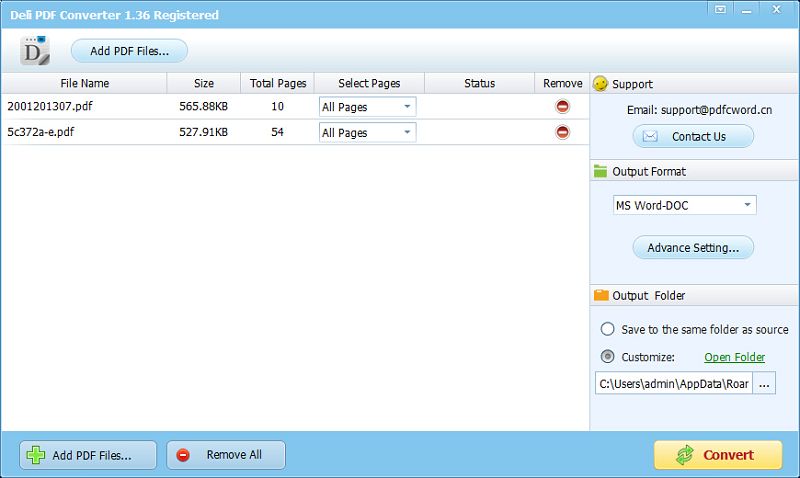Click the File Name column header

[x=84, y=83]
